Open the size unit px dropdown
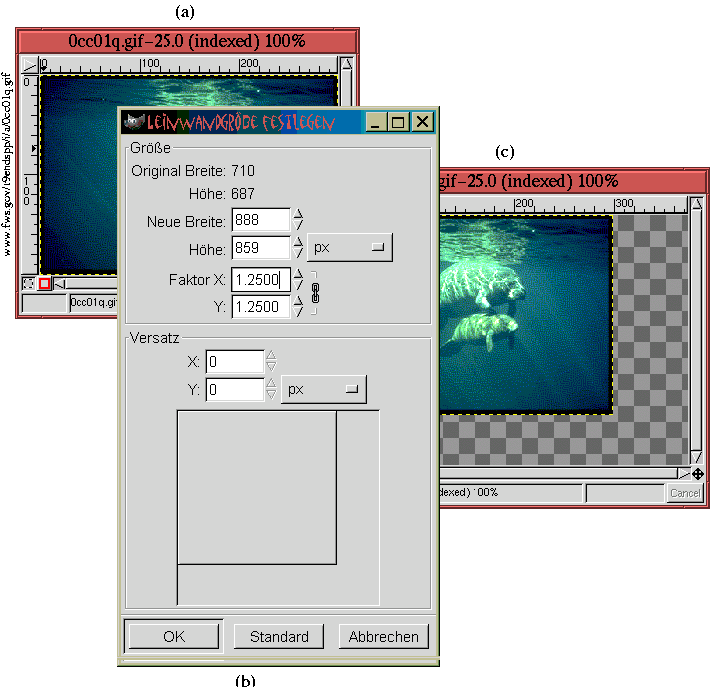The height and width of the screenshot is (687, 710). click(349, 247)
